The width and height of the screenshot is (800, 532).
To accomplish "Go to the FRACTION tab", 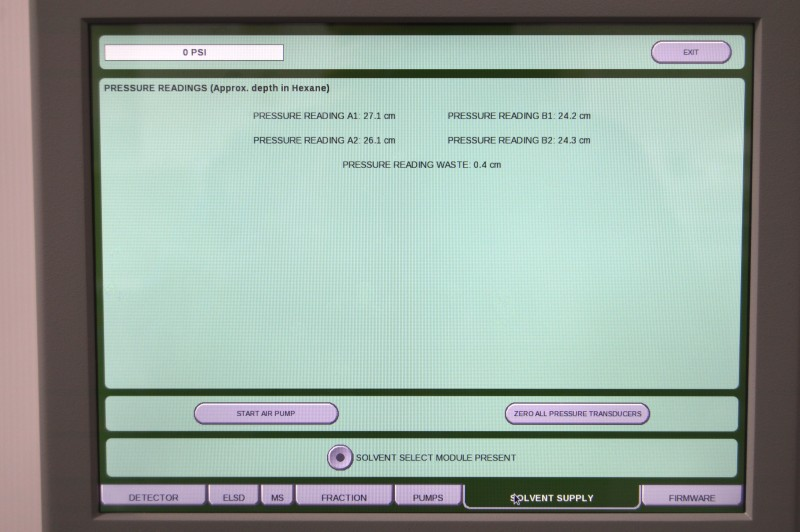I will [x=343, y=497].
